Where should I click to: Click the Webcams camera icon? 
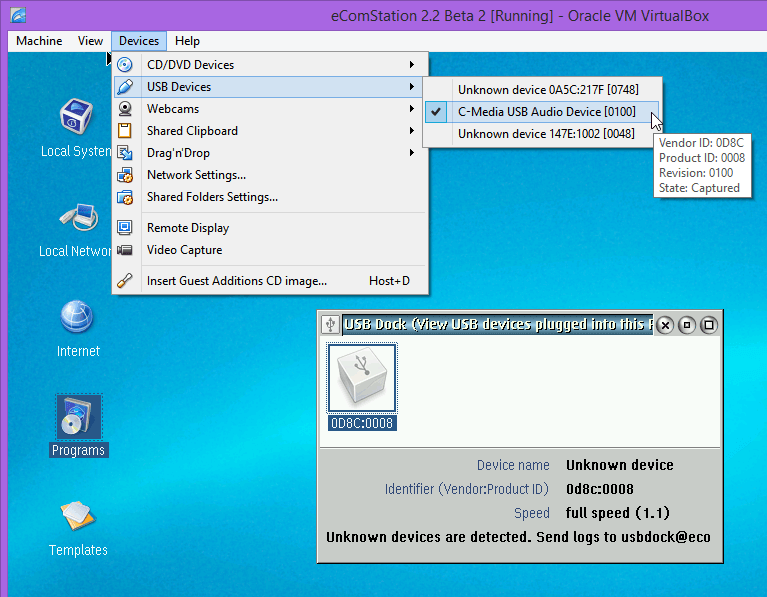(125, 109)
